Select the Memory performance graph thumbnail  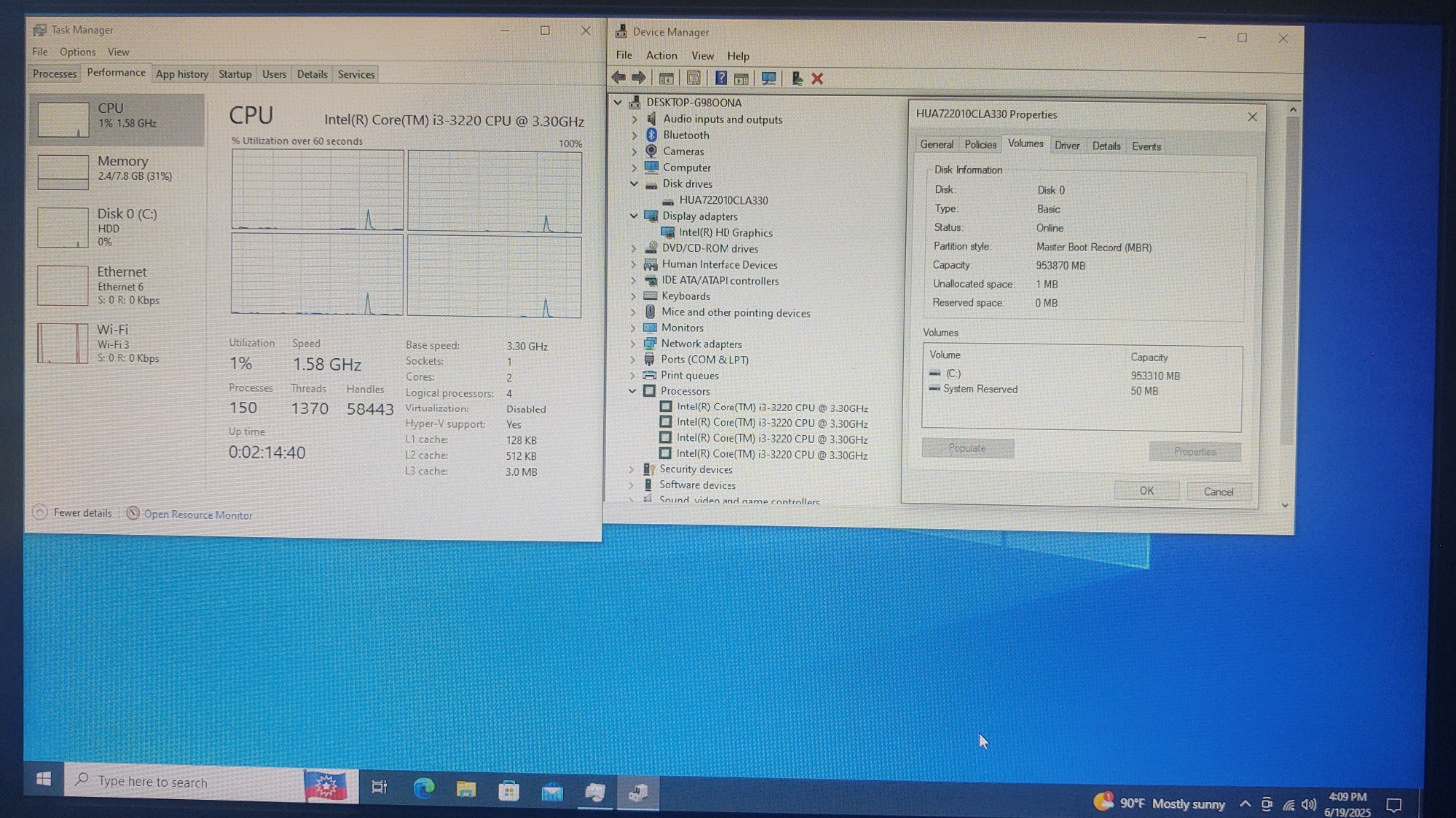[x=63, y=171]
